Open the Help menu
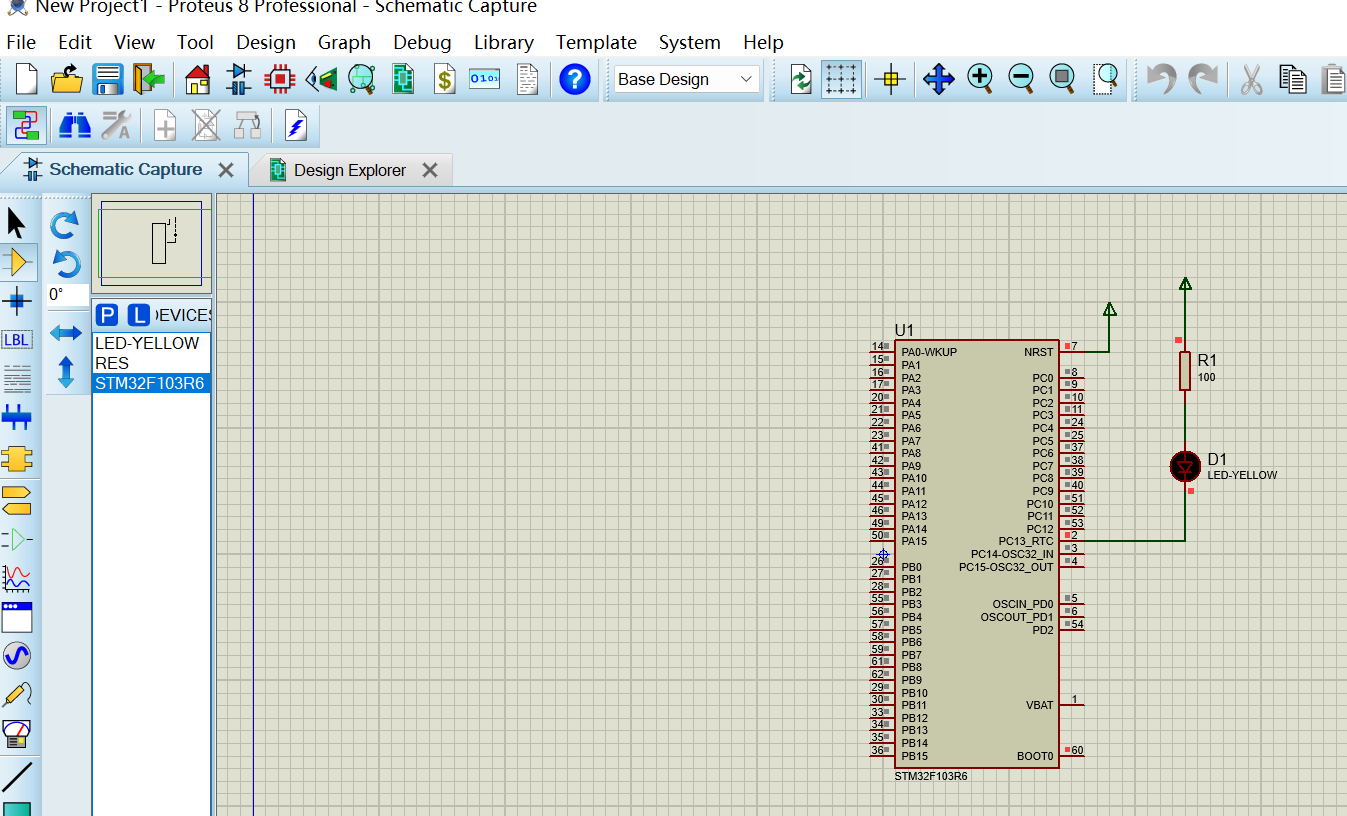The image size is (1347, 816). point(763,42)
